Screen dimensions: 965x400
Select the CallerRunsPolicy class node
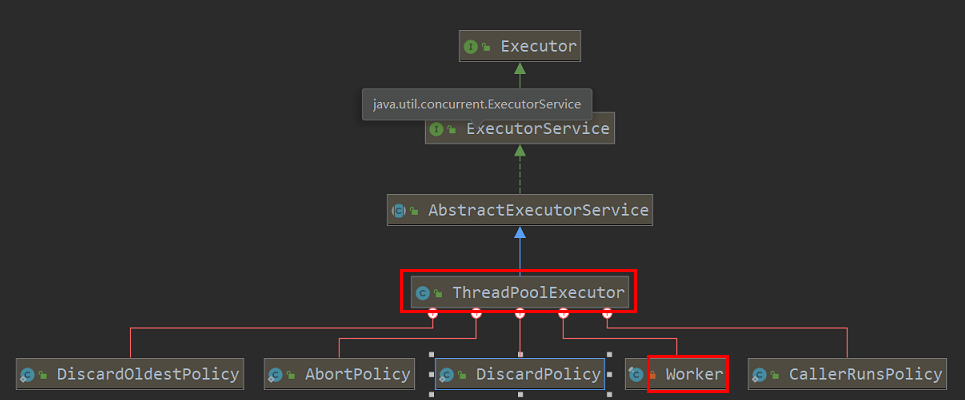point(847,374)
